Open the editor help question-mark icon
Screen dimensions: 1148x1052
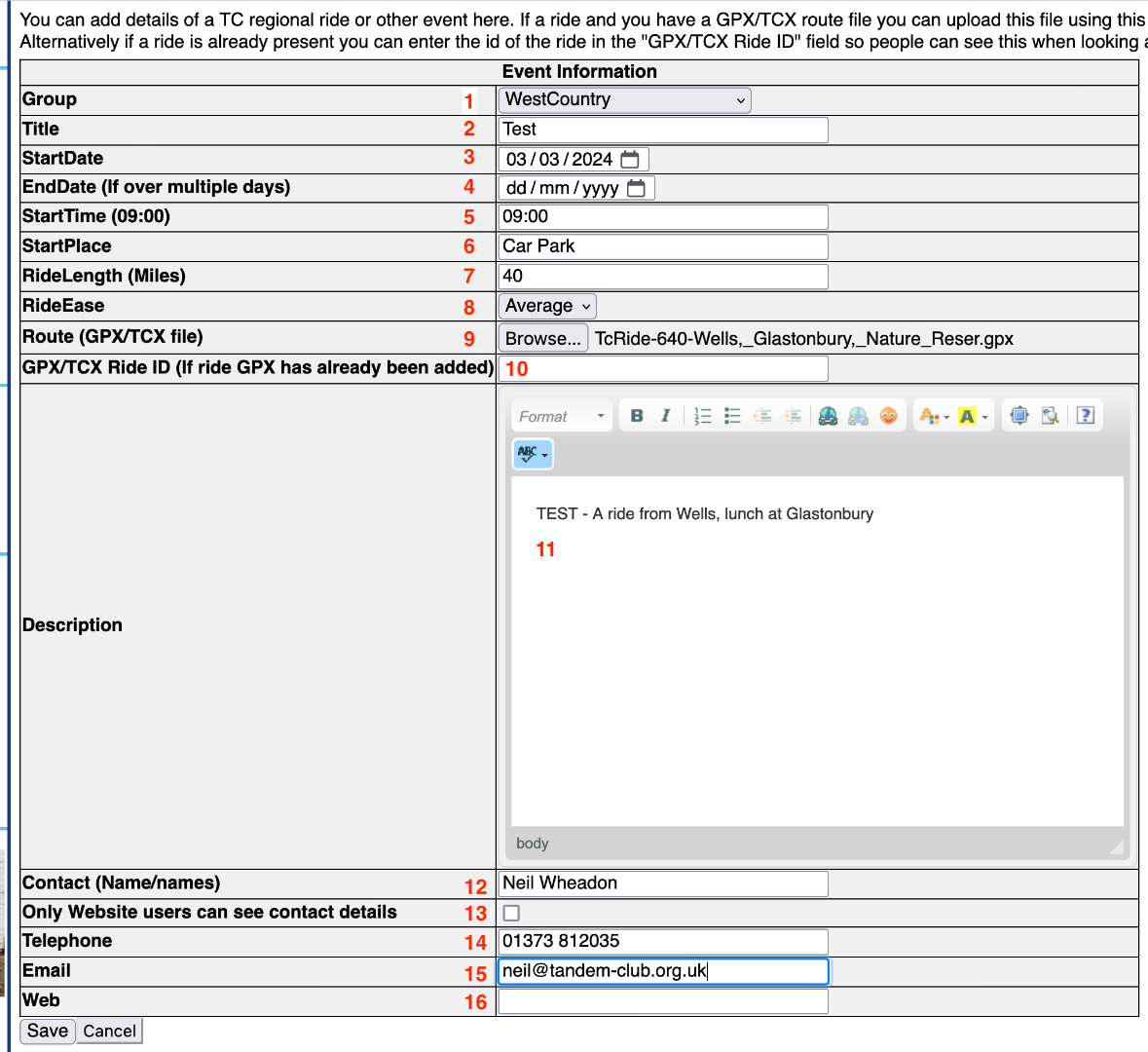click(1086, 416)
